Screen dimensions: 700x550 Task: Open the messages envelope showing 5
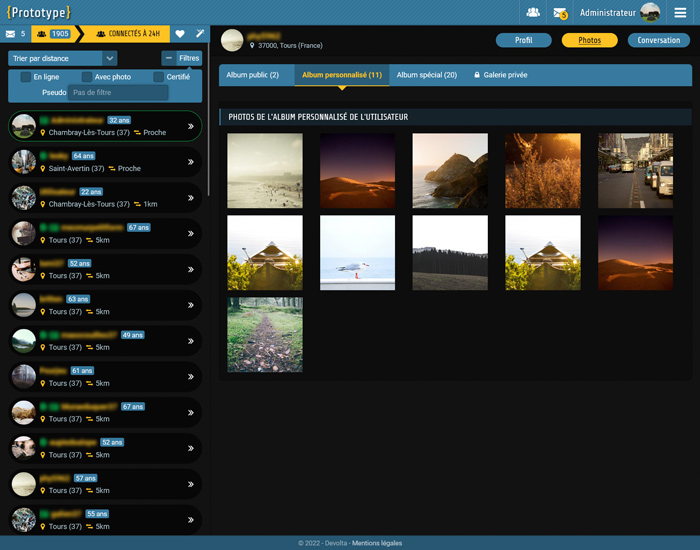[16, 34]
